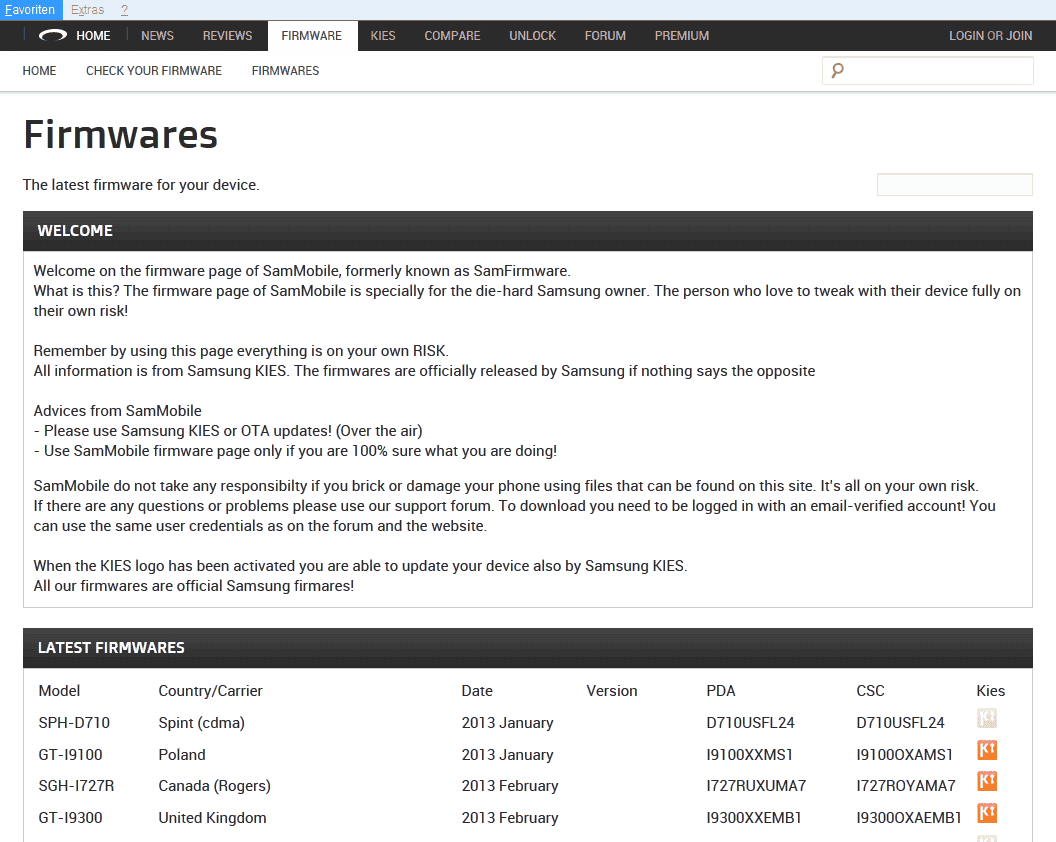Click '2013 February' date for SGH-I727R
This screenshot has width=1056, height=842.
510,786
